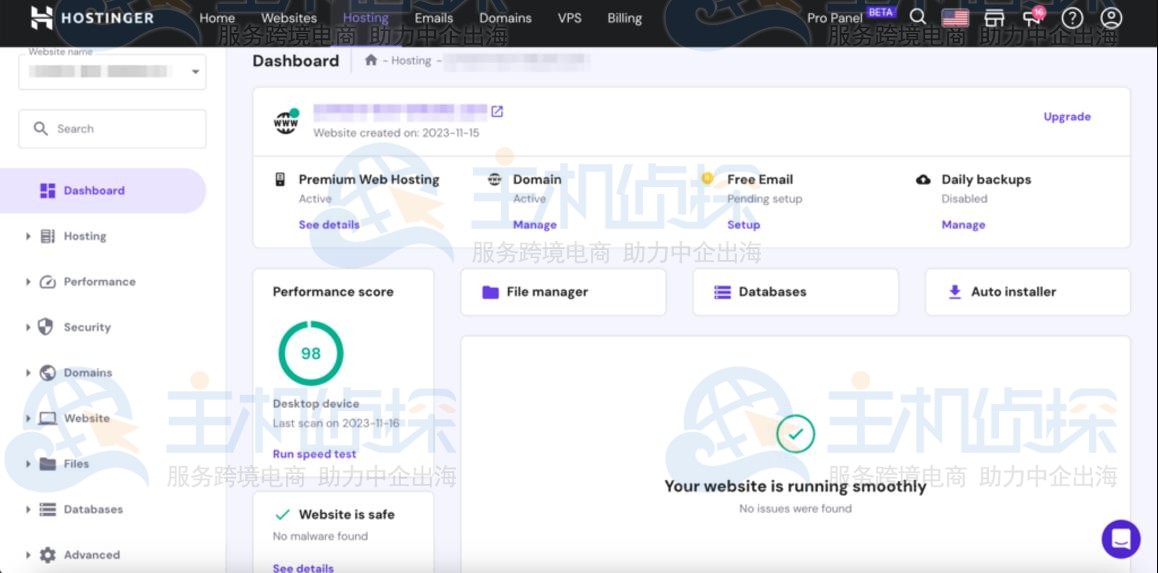Open the marketplace store icon

(x=995, y=18)
